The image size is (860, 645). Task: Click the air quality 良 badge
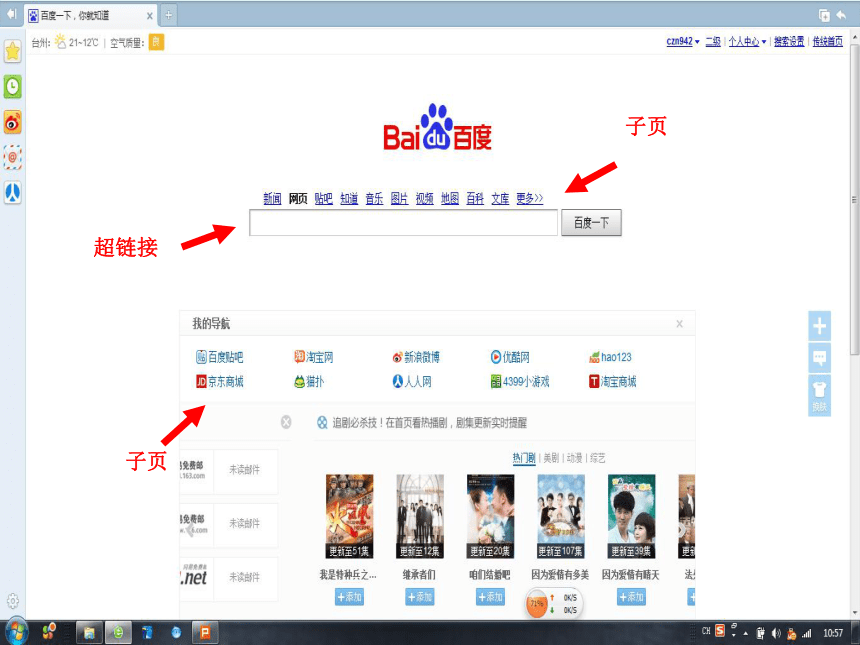coord(156,42)
